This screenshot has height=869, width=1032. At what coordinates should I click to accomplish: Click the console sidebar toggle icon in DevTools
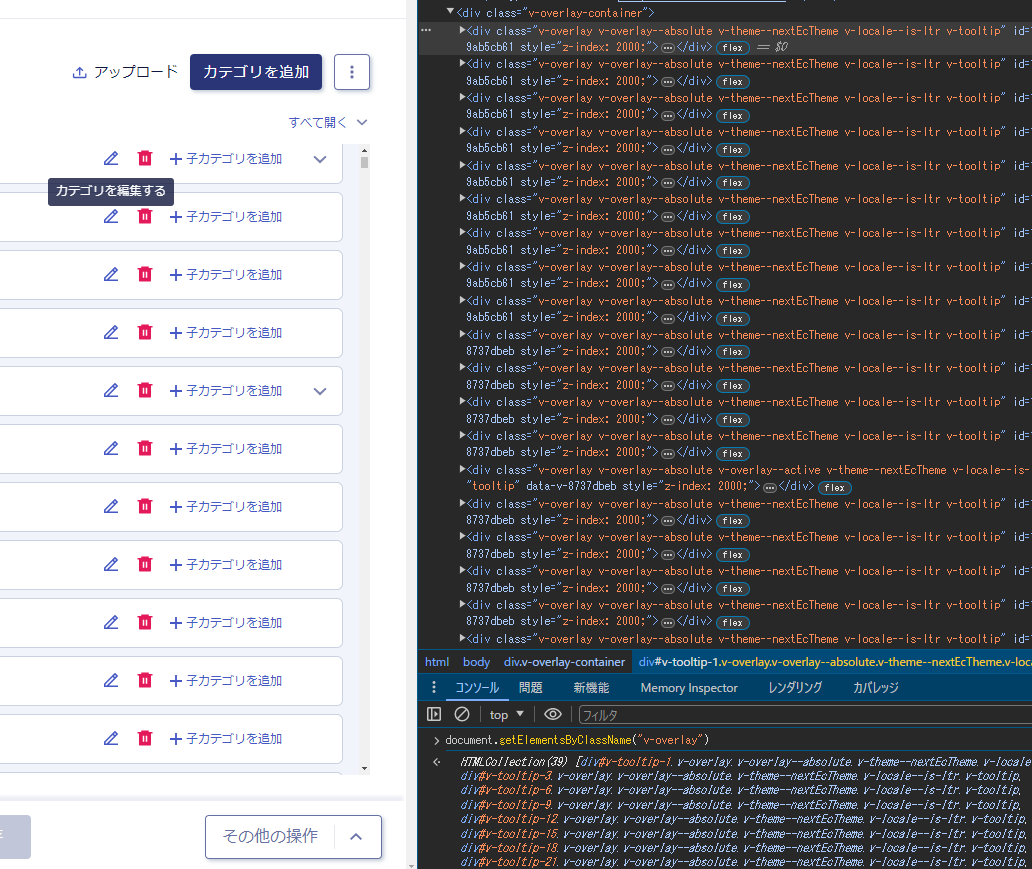click(434, 714)
